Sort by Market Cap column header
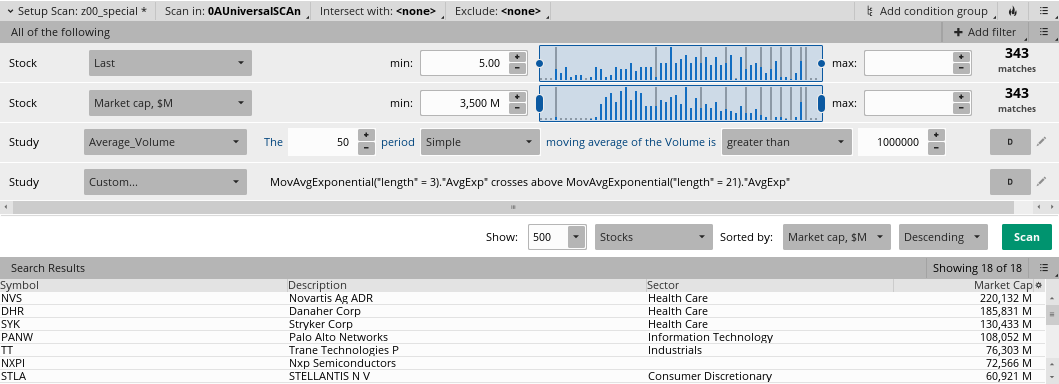1059x384 pixels. 964,285
